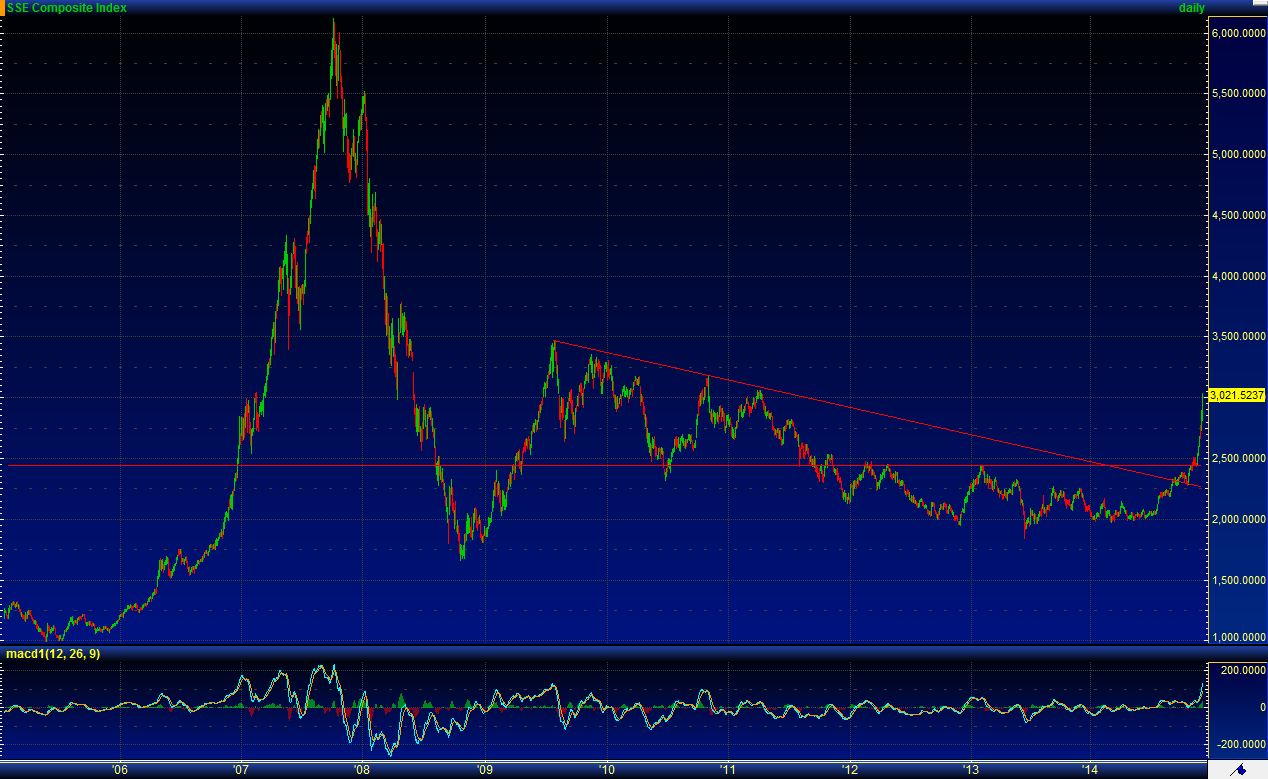Image resolution: width=1268 pixels, height=779 pixels.
Task: Click the '12 year marker on time axis
Action: pyautogui.click(x=849, y=770)
